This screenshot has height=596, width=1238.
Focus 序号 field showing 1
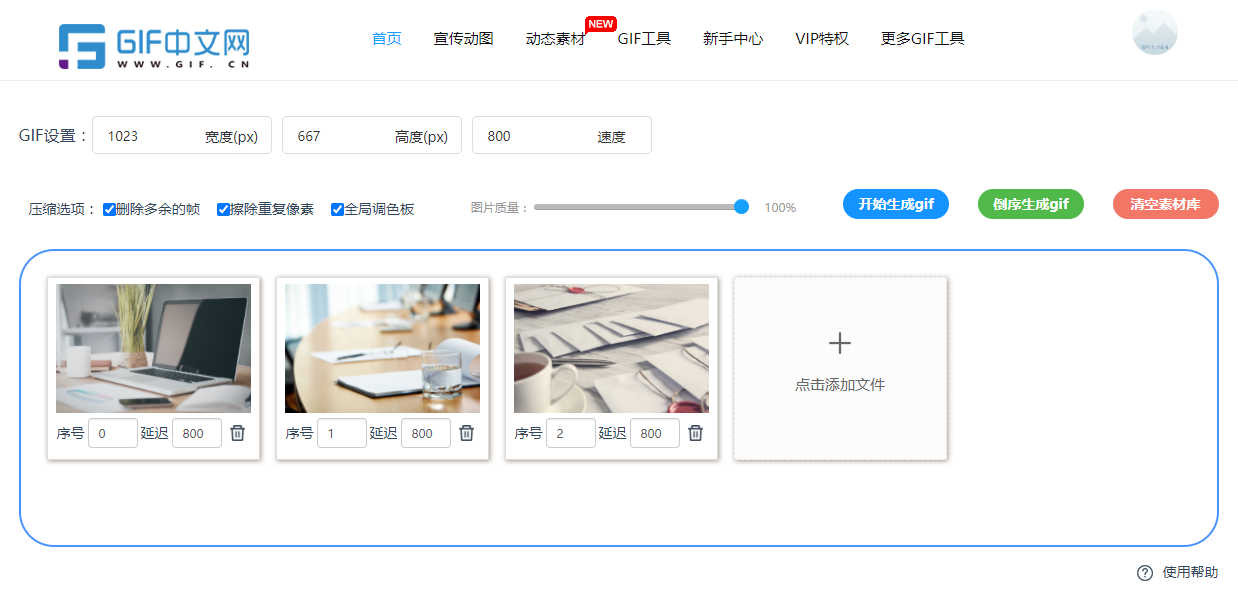pos(342,433)
